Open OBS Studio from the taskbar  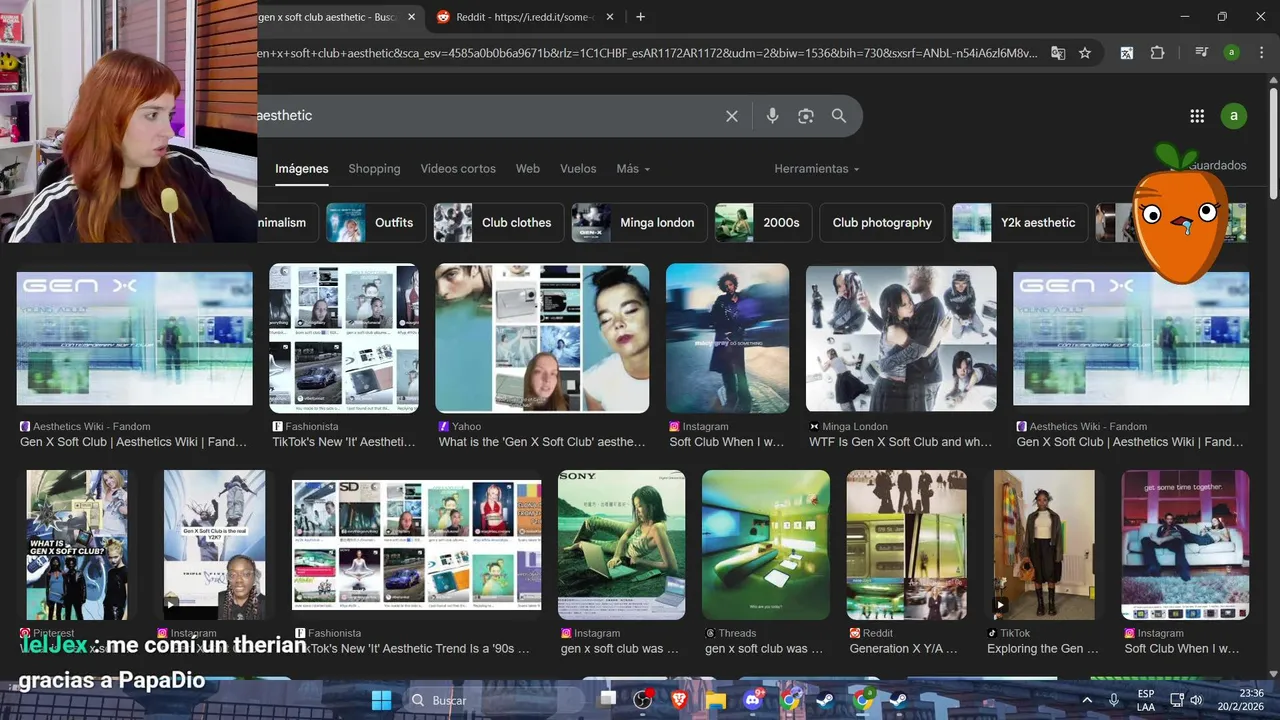[x=643, y=700]
